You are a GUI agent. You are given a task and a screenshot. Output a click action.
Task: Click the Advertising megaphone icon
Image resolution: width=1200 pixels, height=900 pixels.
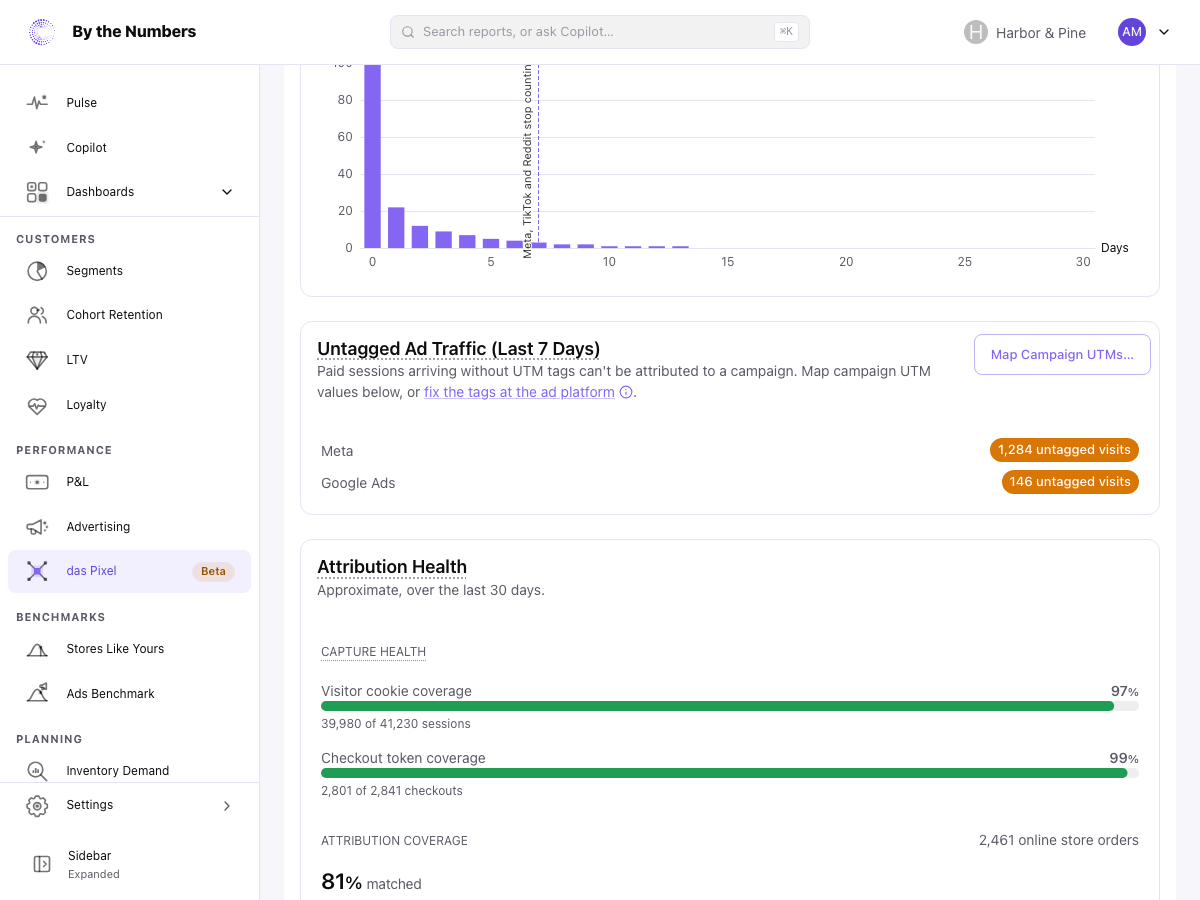pos(37,527)
